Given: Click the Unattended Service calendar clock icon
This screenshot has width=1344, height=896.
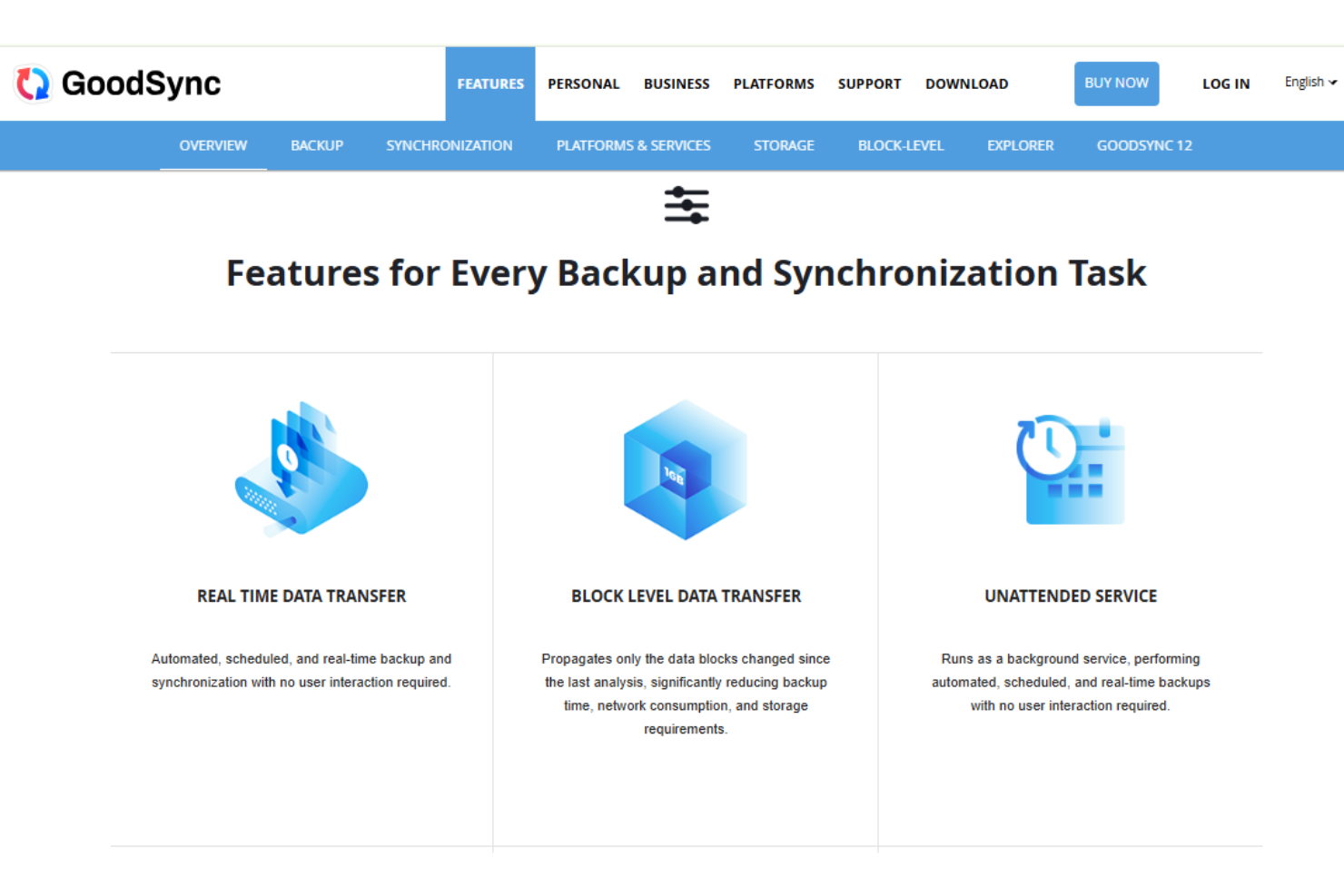Looking at the screenshot, I should click(1071, 469).
